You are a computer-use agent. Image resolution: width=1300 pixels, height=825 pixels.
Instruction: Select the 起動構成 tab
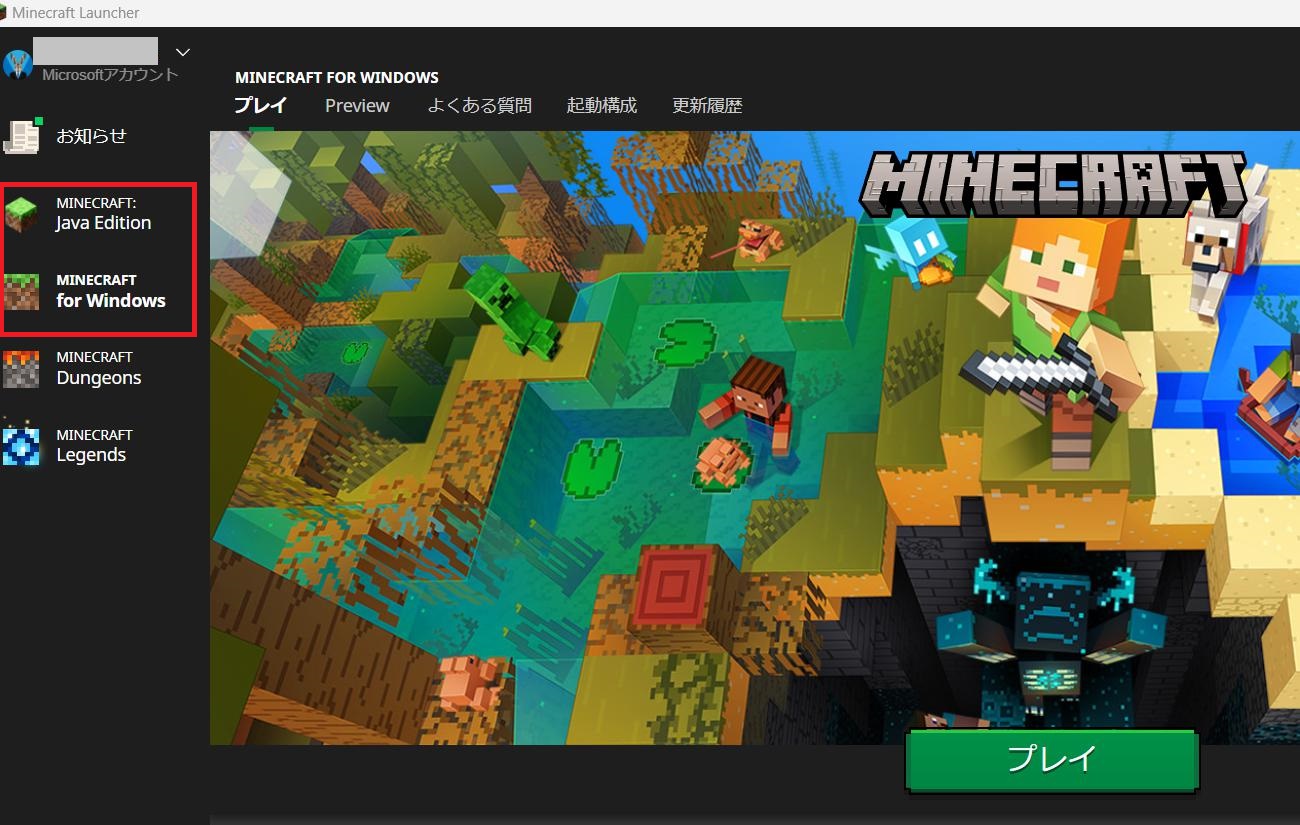[601, 105]
